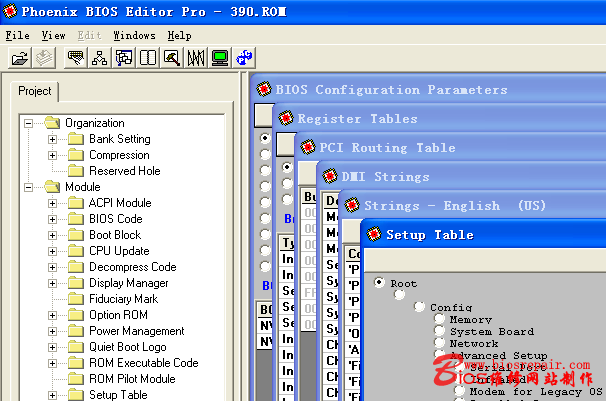Screen dimensions: 606x401
Task: Switch to the Project tab
Action: tap(34, 91)
